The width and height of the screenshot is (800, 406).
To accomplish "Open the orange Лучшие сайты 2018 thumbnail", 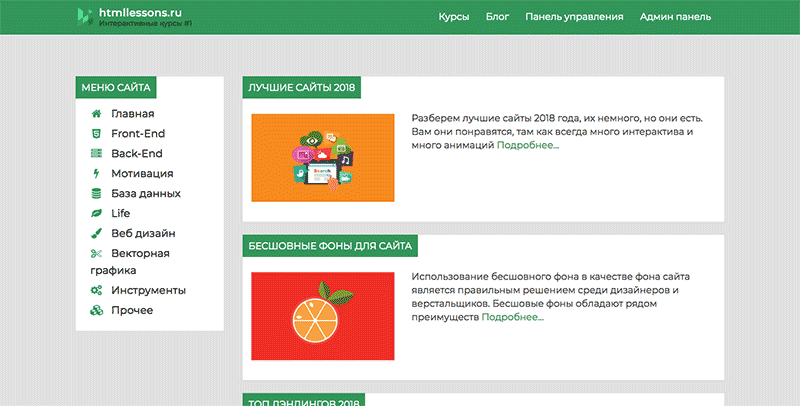I will pos(323,158).
